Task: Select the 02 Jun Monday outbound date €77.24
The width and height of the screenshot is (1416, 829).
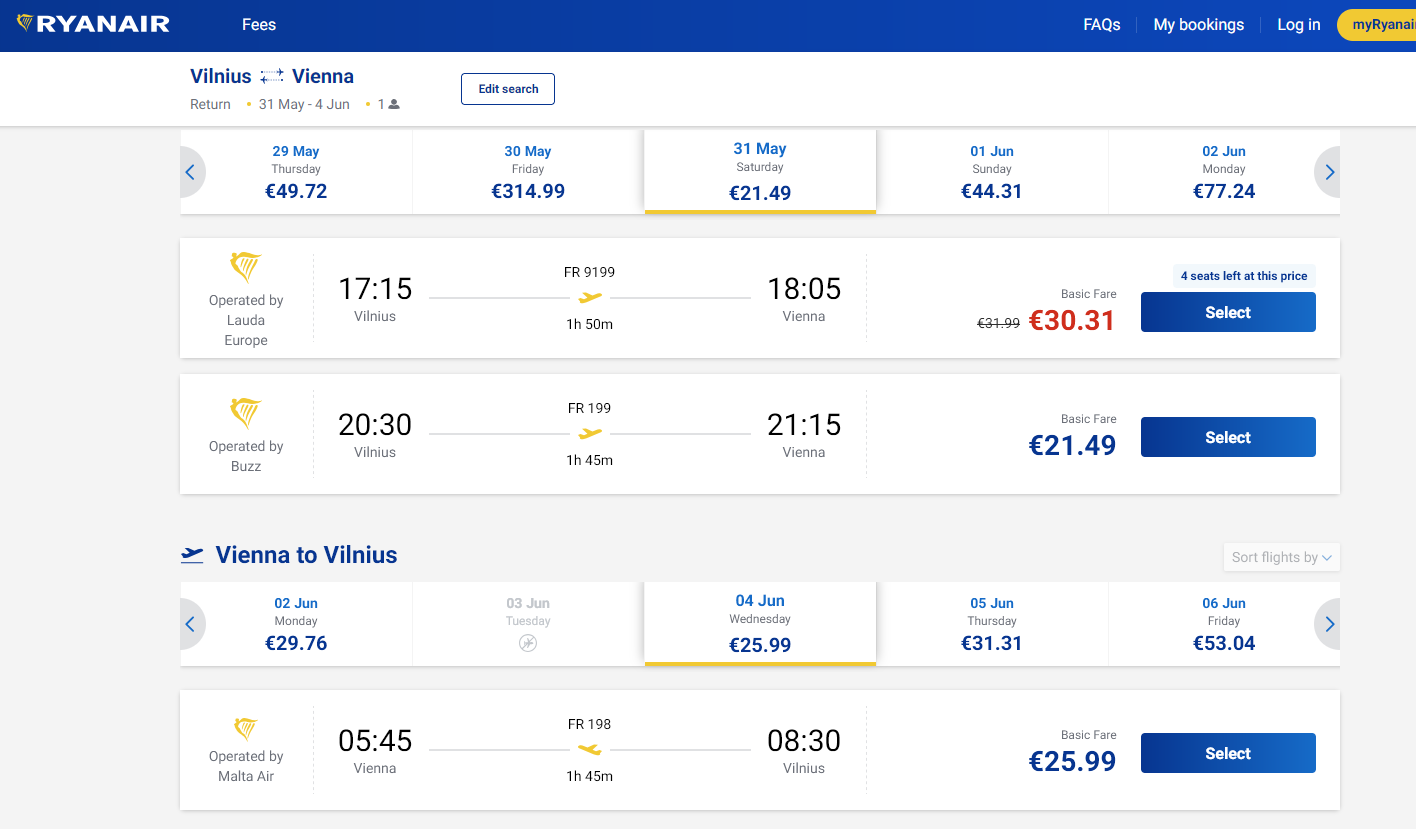Action: (x=1224, y=172)
